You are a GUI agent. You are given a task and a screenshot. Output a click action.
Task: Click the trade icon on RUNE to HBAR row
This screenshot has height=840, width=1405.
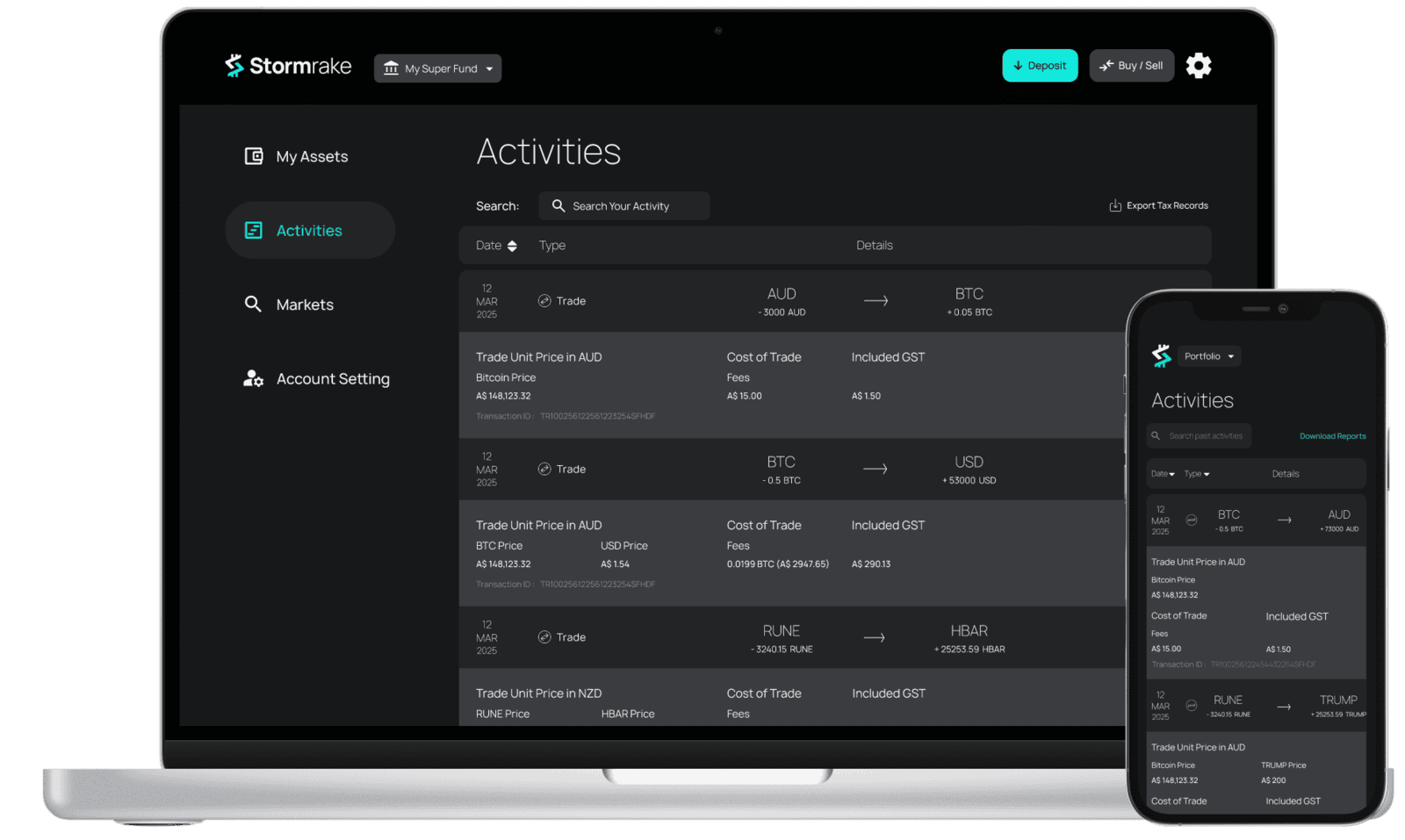[x=544, y=637]
